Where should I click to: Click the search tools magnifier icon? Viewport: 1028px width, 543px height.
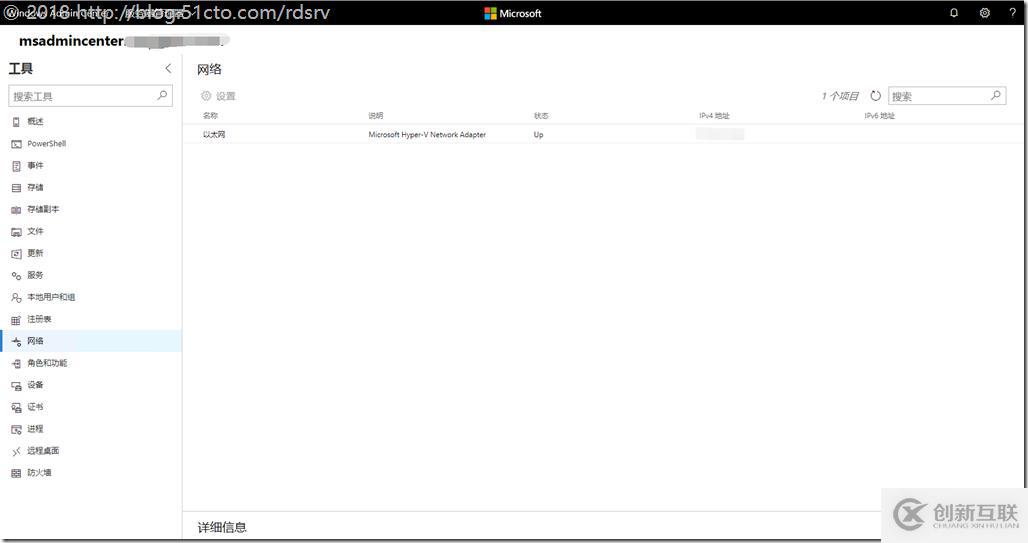(162, 96)
